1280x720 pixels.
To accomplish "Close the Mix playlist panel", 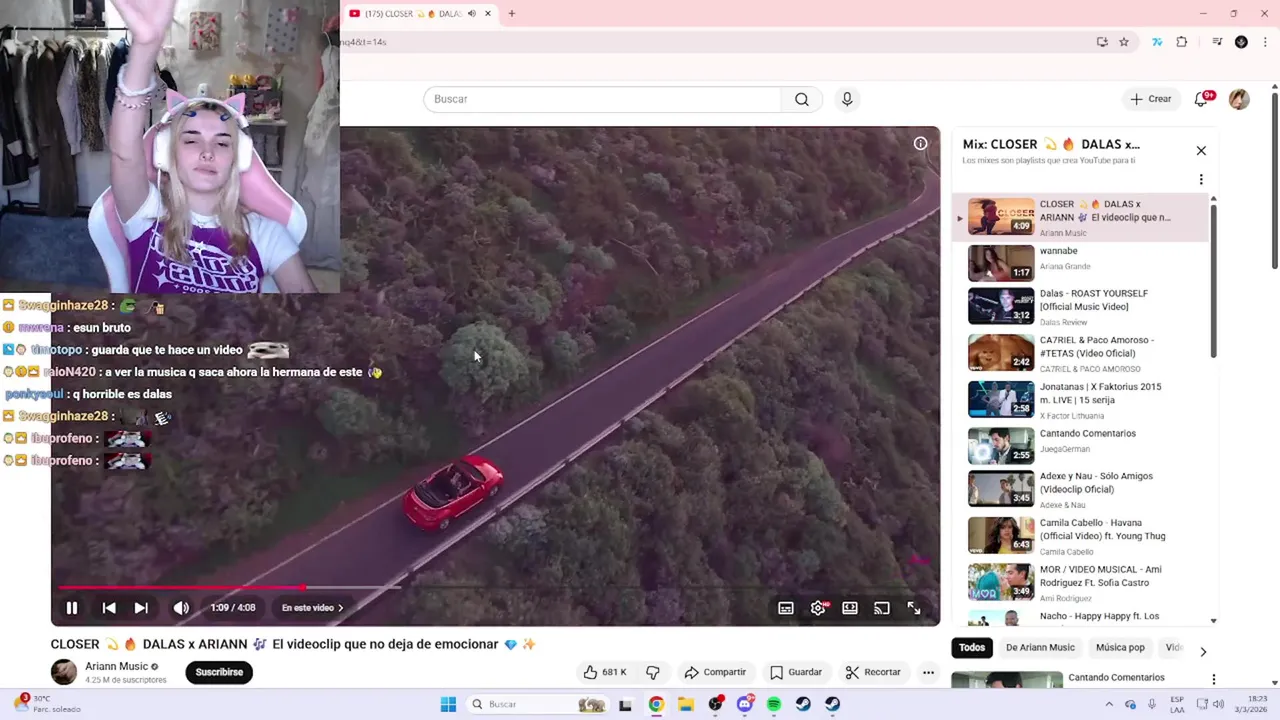I will pos(1201,151).
